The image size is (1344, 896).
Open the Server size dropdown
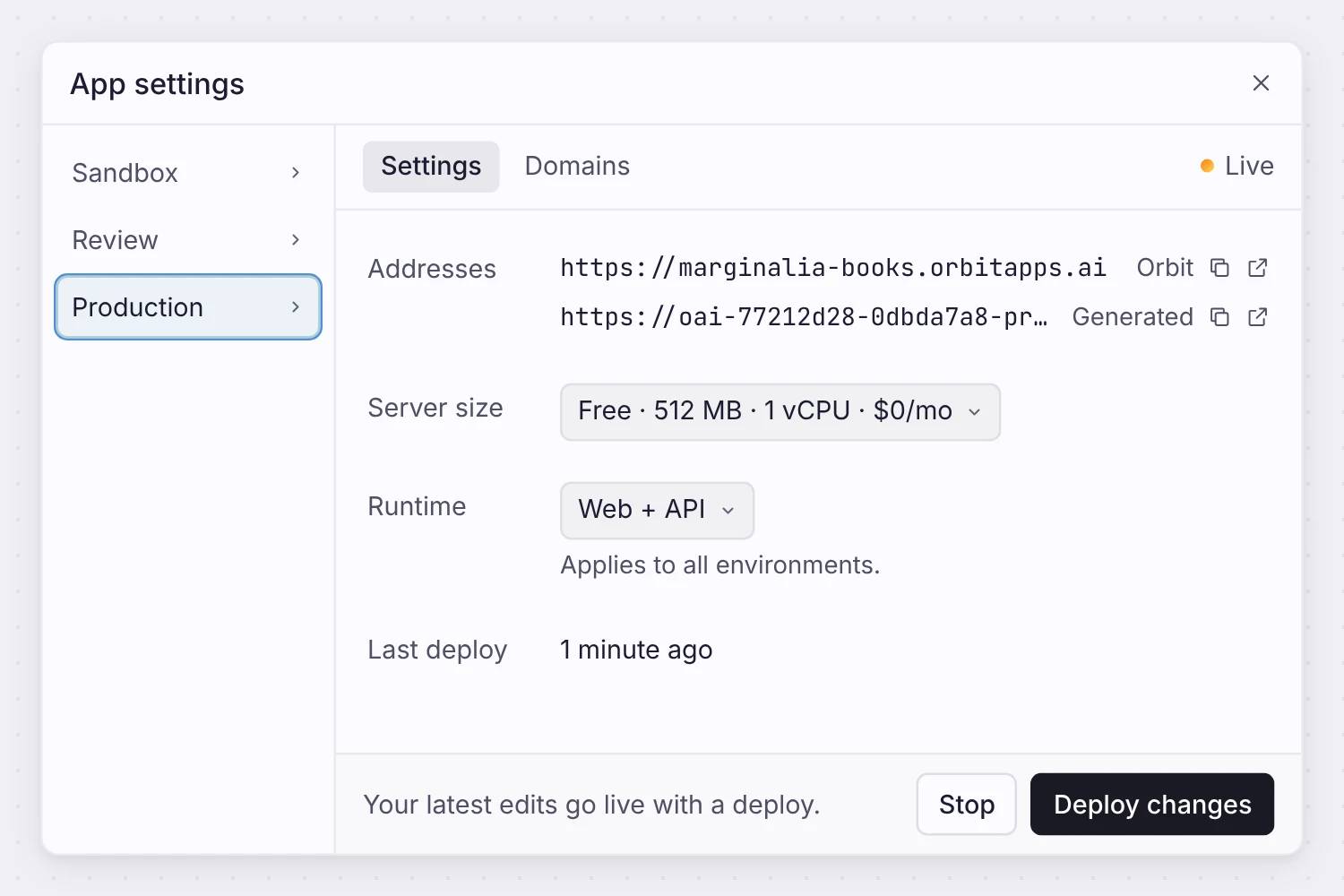pyautogui.click(x=780, y=411)
